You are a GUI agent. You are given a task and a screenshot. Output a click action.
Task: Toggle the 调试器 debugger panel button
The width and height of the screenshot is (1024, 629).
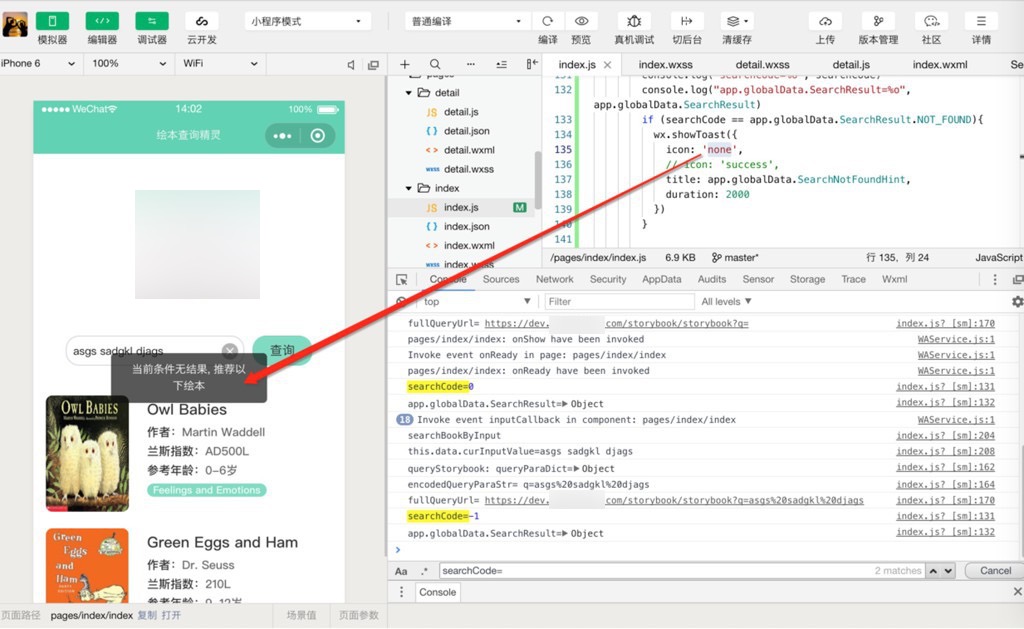pos(152,21)
